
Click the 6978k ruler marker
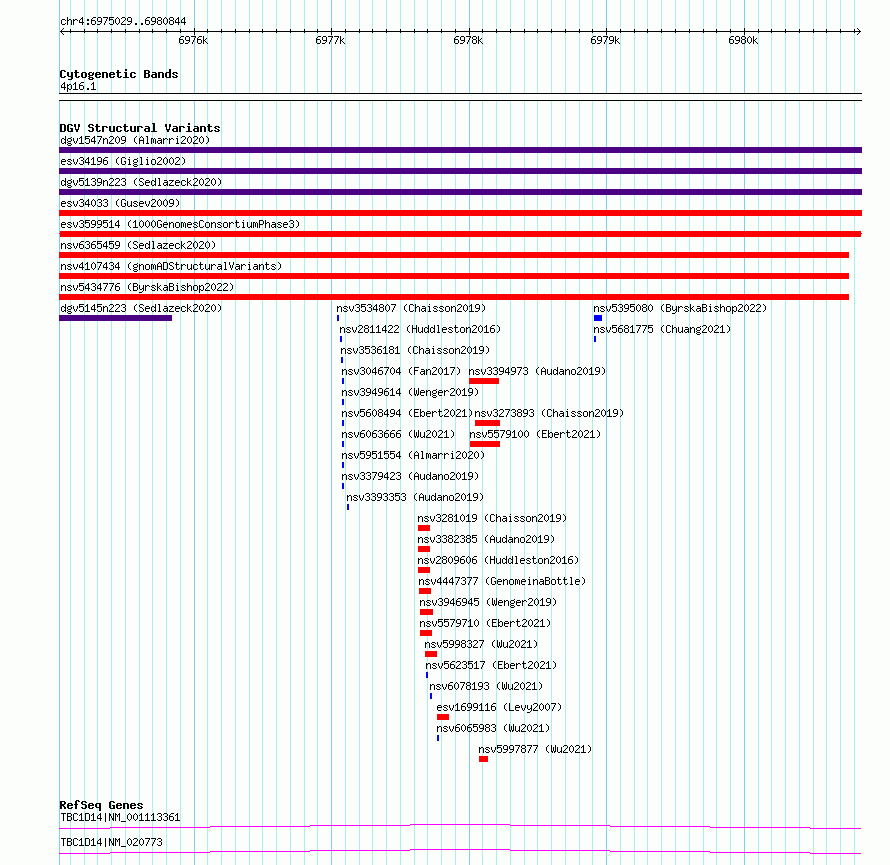(468, 40)
